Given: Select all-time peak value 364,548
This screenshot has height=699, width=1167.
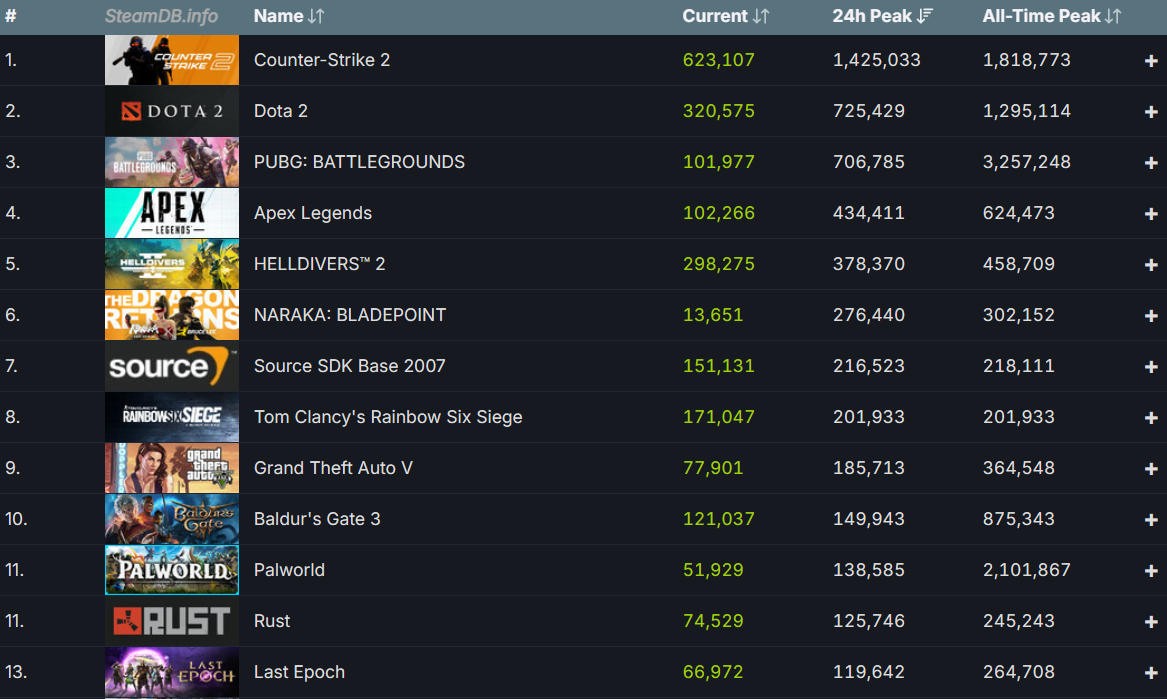Looking at the screenshot, I should click(1019, 468).
